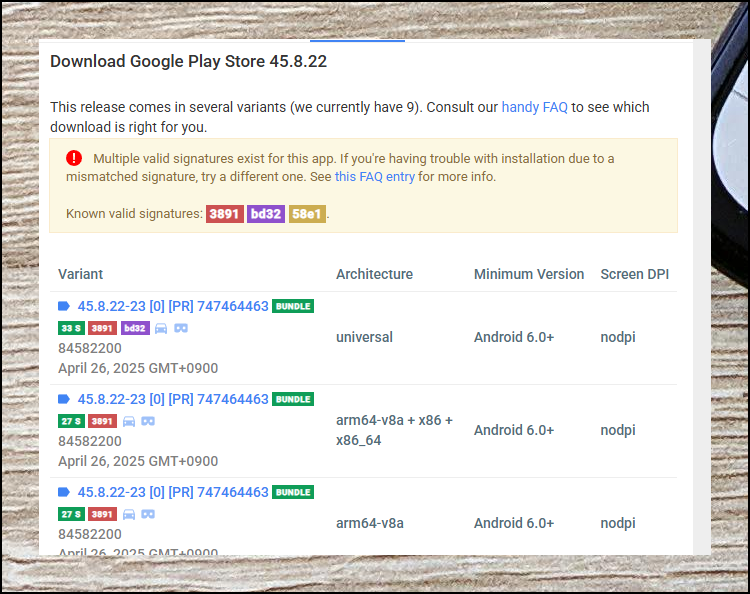Click the tag icon in arm64-v8a + x86 row
The height and width of the screenshot is (594, 750).
pyautogui.click(x=64, y=398)
